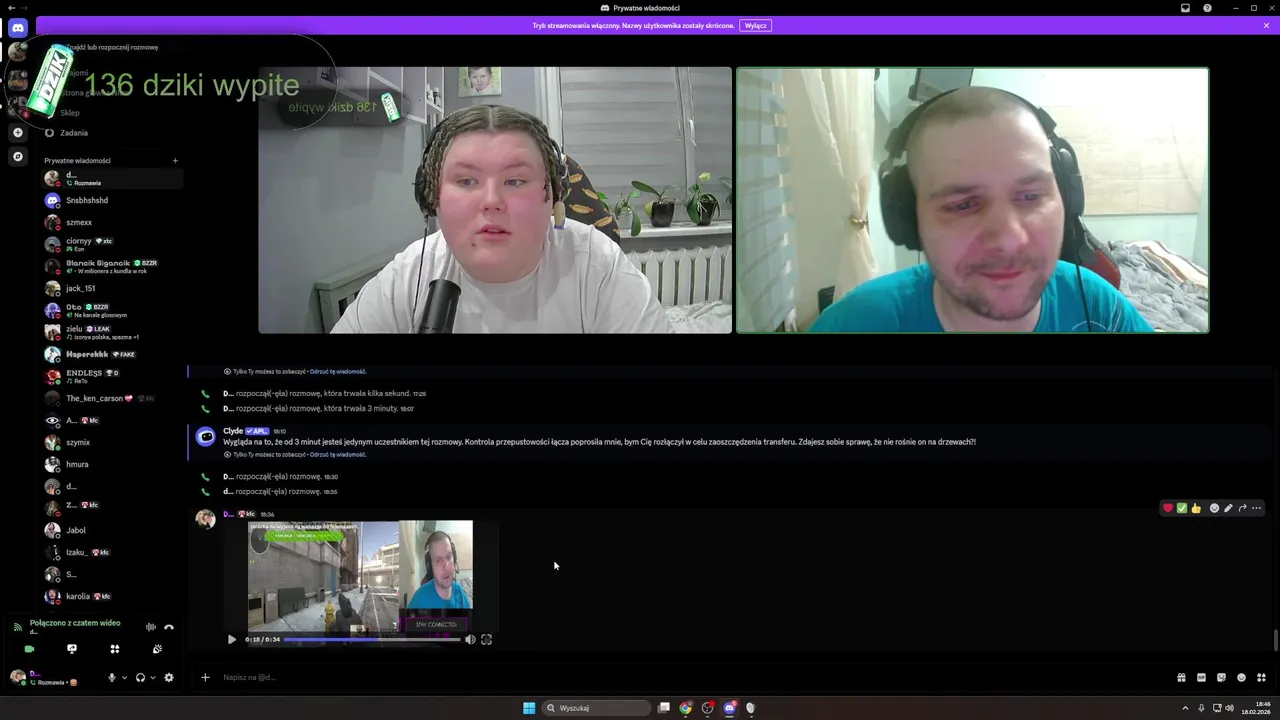
Task: Expand microphone input options arrow
Action: 124,677
